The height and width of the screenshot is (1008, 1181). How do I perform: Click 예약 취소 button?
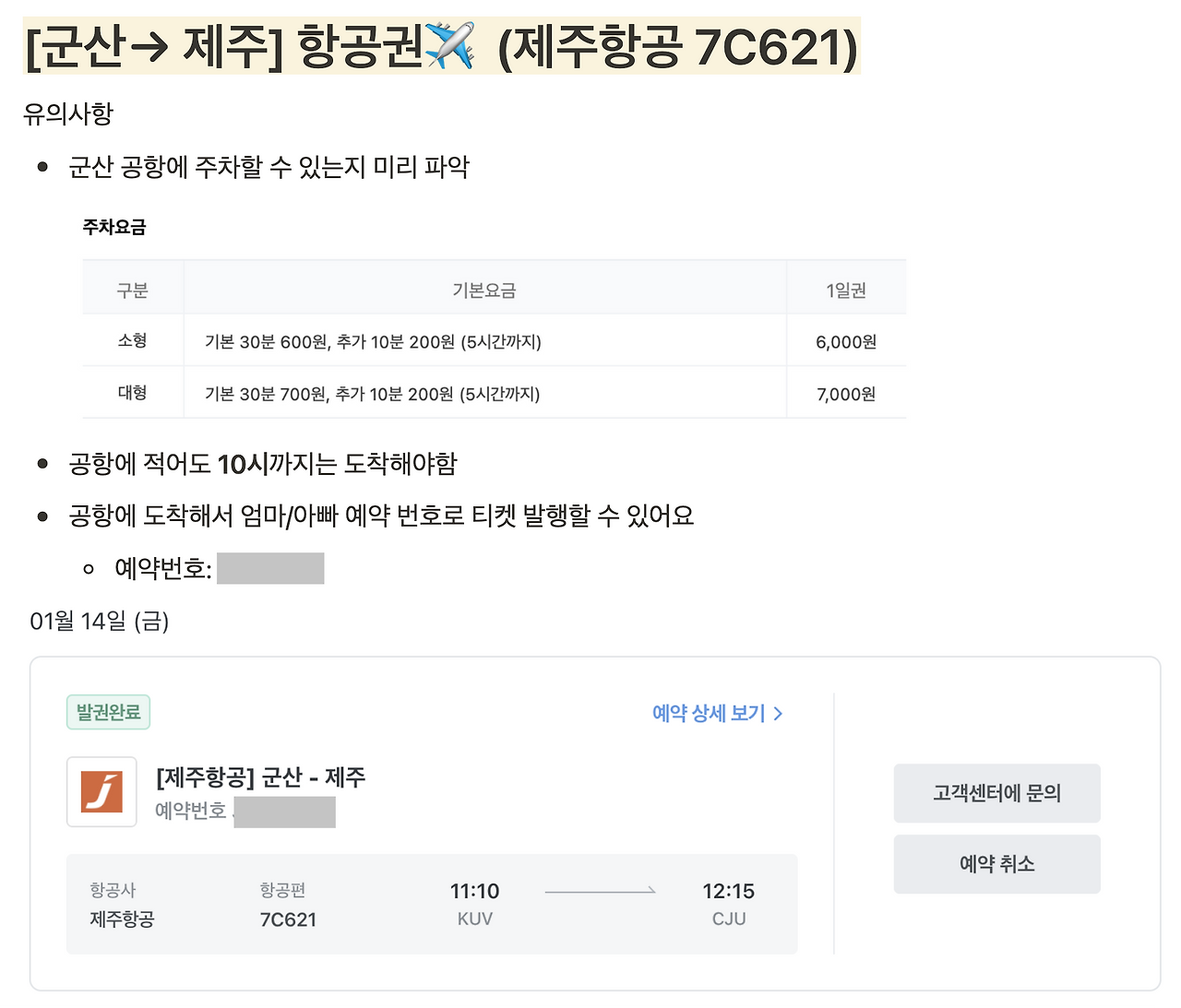[996, 864]
